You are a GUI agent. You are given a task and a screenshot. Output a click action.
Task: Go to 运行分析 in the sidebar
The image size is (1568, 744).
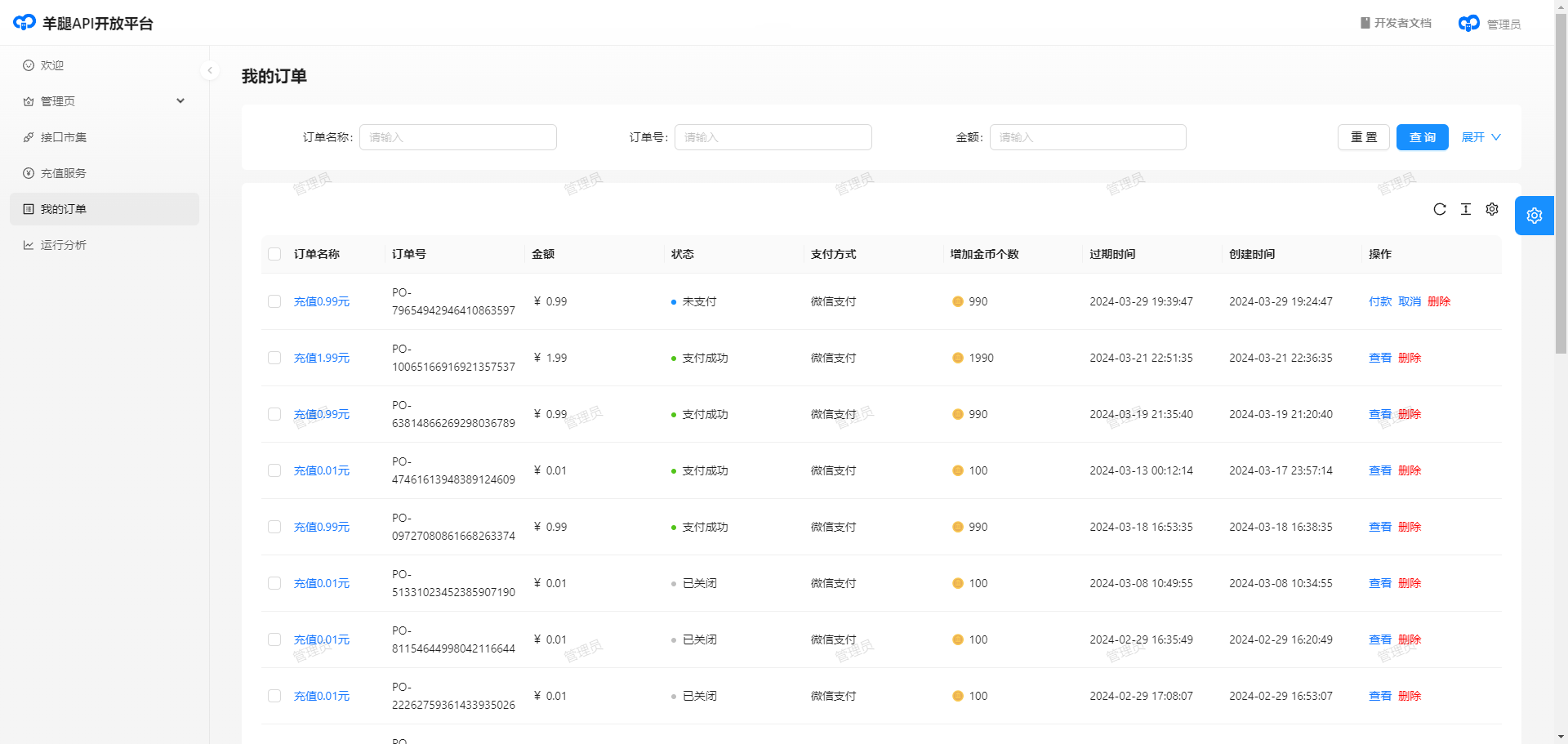click(64, 245)
